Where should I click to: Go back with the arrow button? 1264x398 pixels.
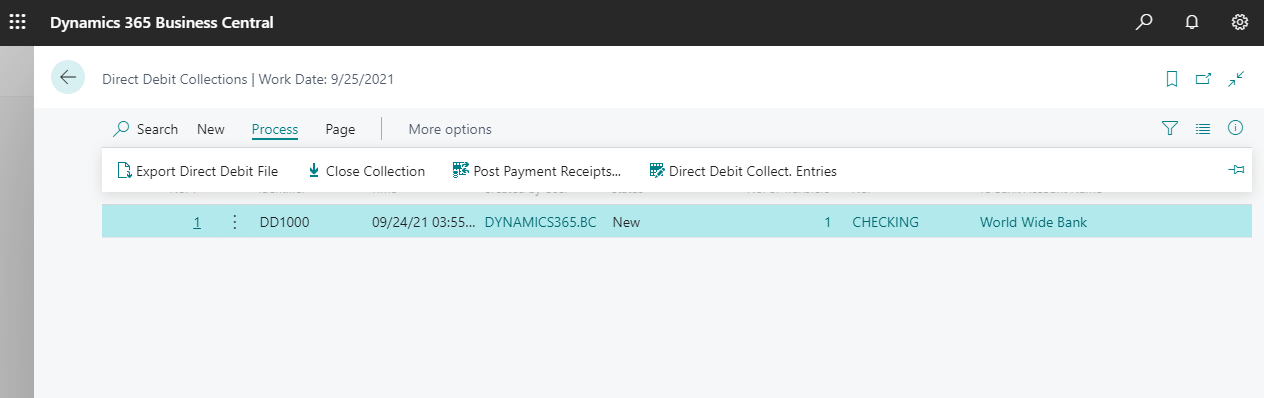coord(68,78)
